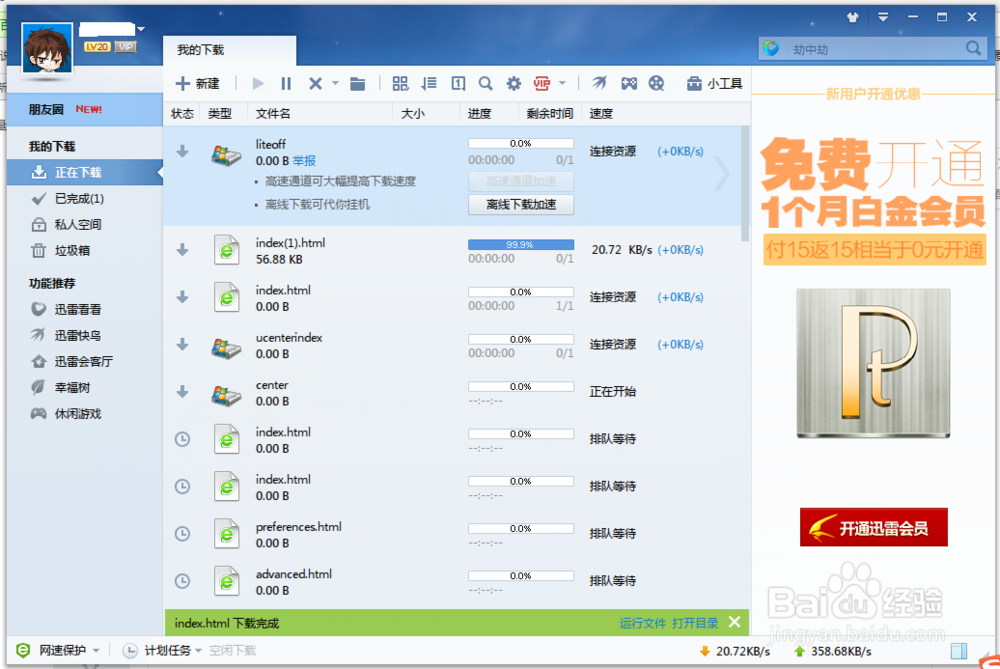
Task: Click the search input field 劫中劫
Action: [x=874, y=49]
